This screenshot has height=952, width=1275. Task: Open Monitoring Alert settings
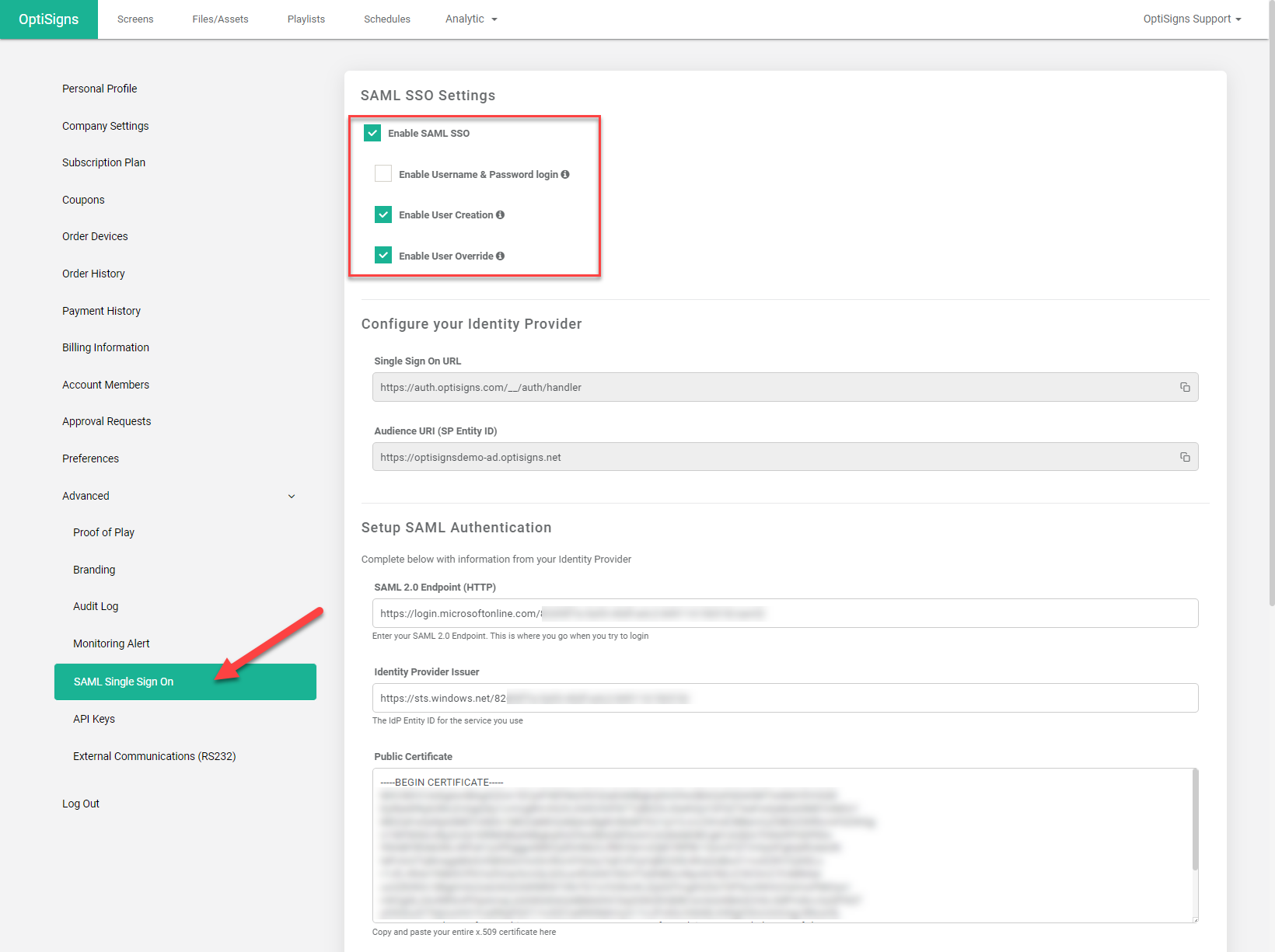pos(111,643)
